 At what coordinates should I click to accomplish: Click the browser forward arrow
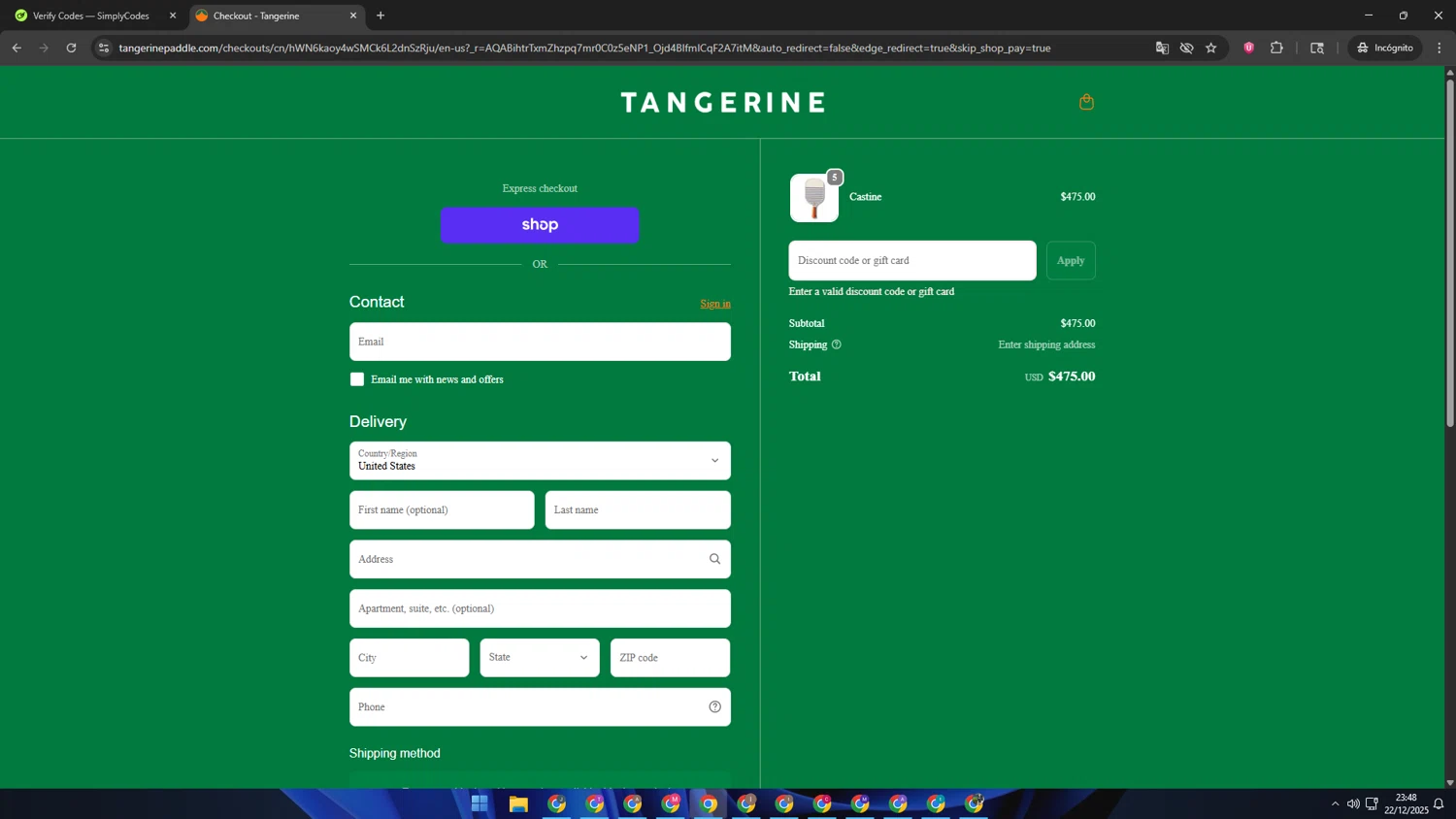pyautogui.click(x=44, y=48)
